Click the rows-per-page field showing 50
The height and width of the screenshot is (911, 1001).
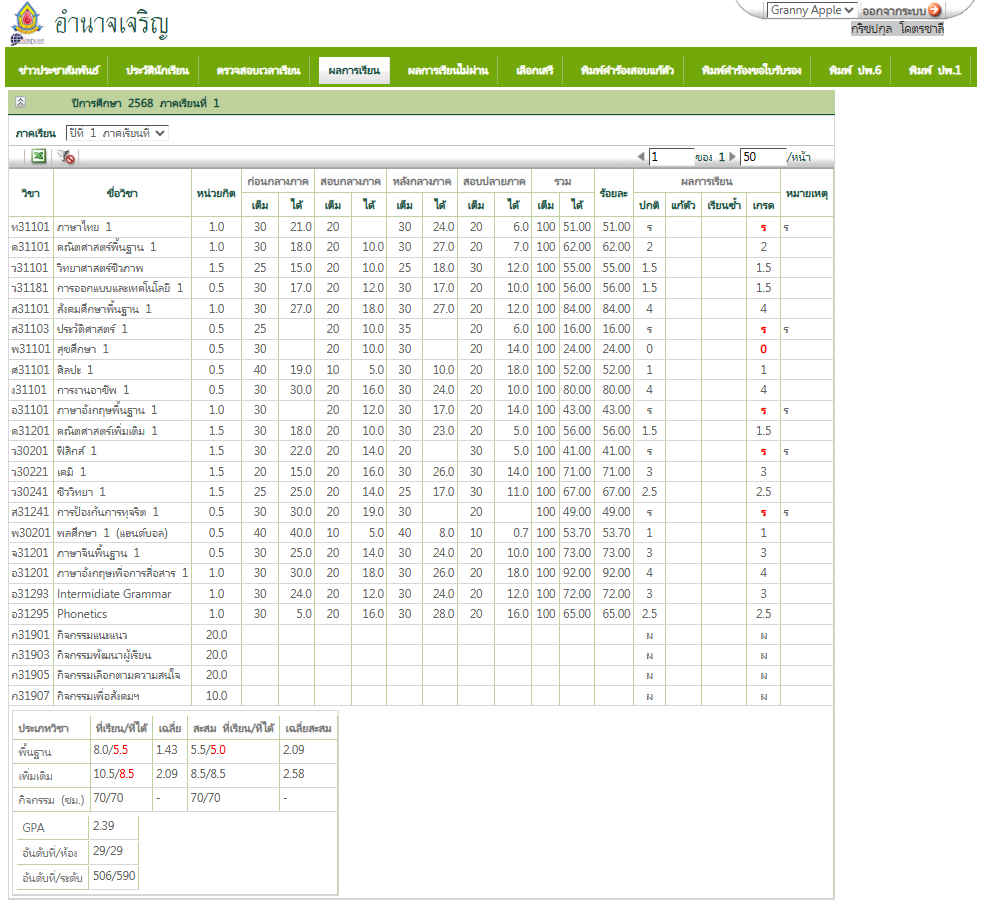pos(762,157)
